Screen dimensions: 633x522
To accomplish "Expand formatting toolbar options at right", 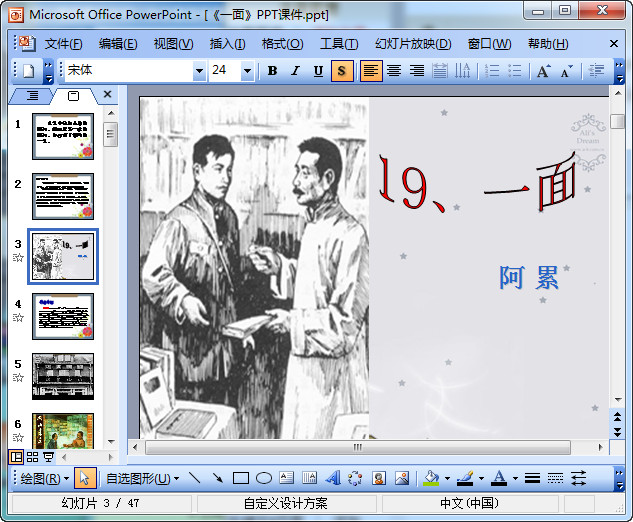I will coord(619,71).
